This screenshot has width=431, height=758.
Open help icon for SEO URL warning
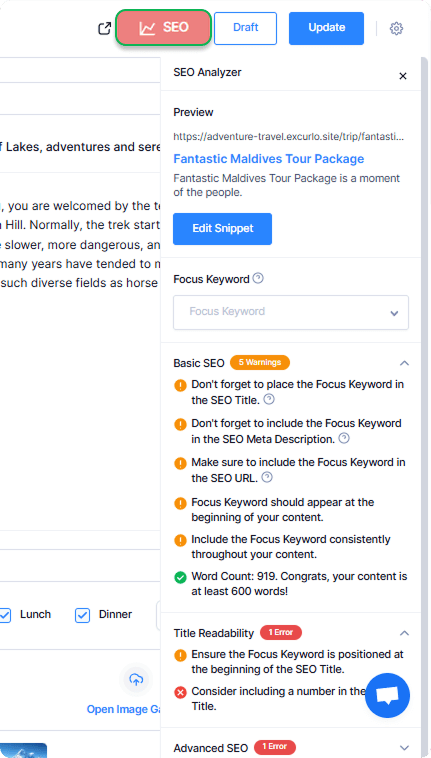[x=267, y=477]
